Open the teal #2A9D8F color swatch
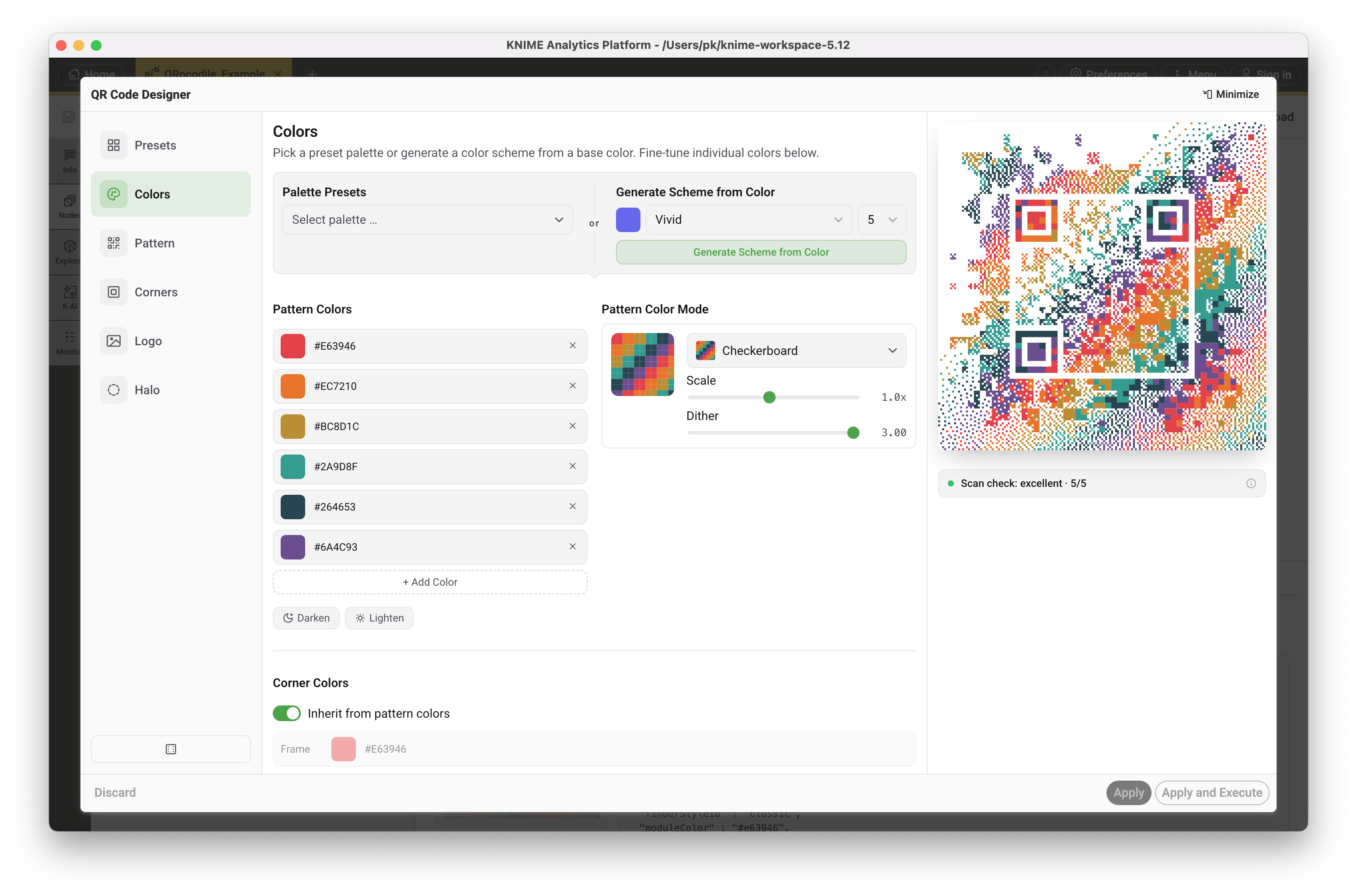This screenshot has height=896, width=1357. [x=292, y=467]
